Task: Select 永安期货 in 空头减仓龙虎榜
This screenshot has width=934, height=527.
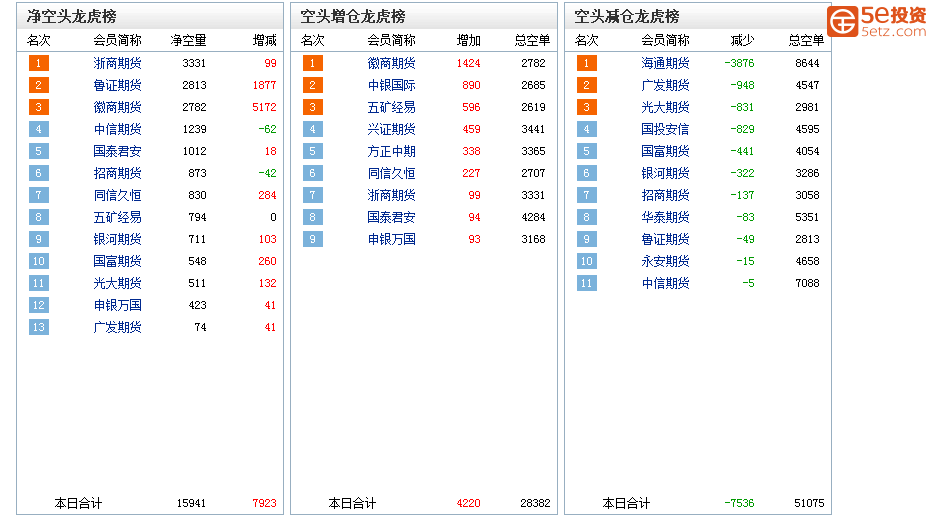Action: [x=665, y=261]
